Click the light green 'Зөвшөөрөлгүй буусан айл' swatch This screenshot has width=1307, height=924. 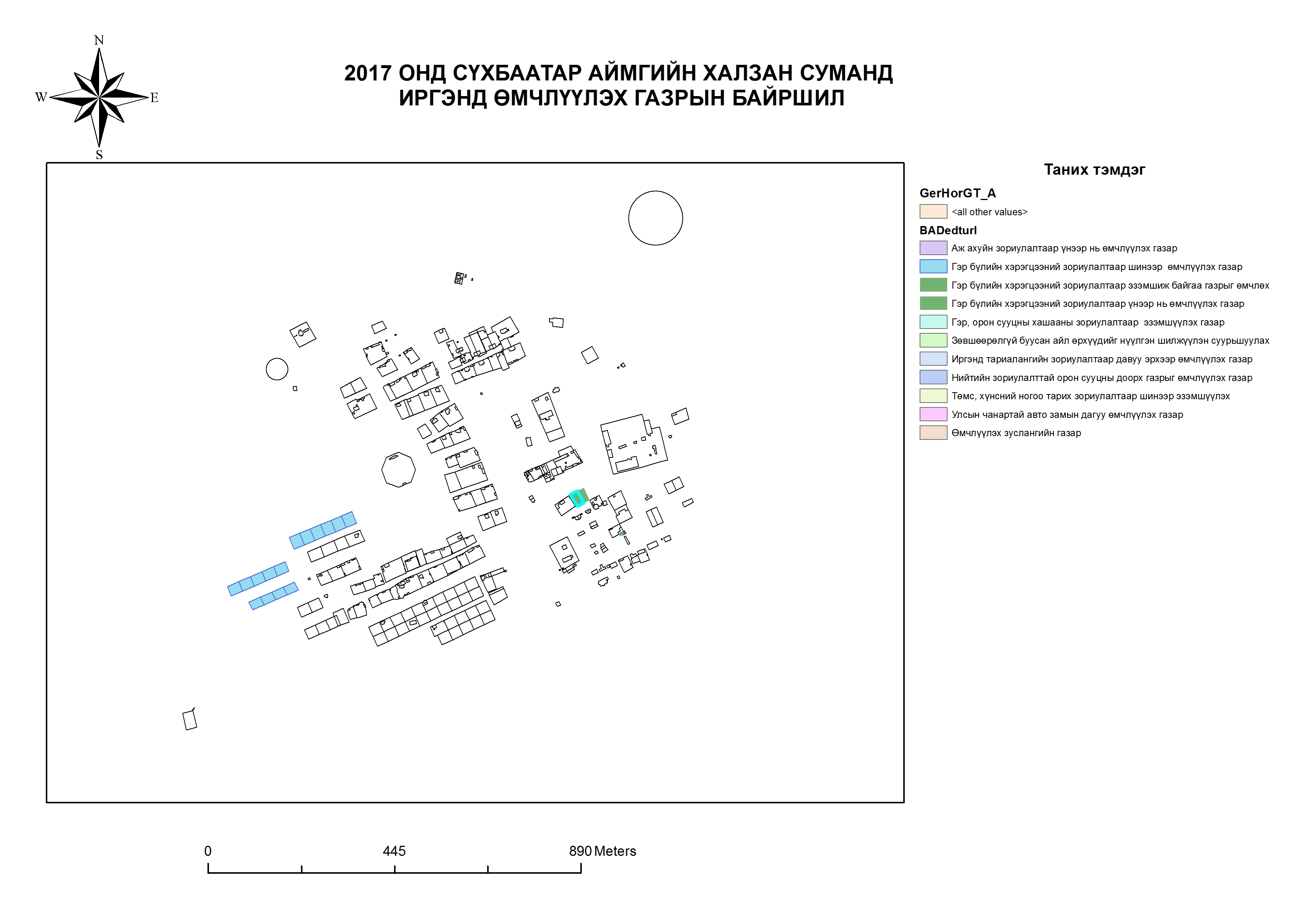933,340
